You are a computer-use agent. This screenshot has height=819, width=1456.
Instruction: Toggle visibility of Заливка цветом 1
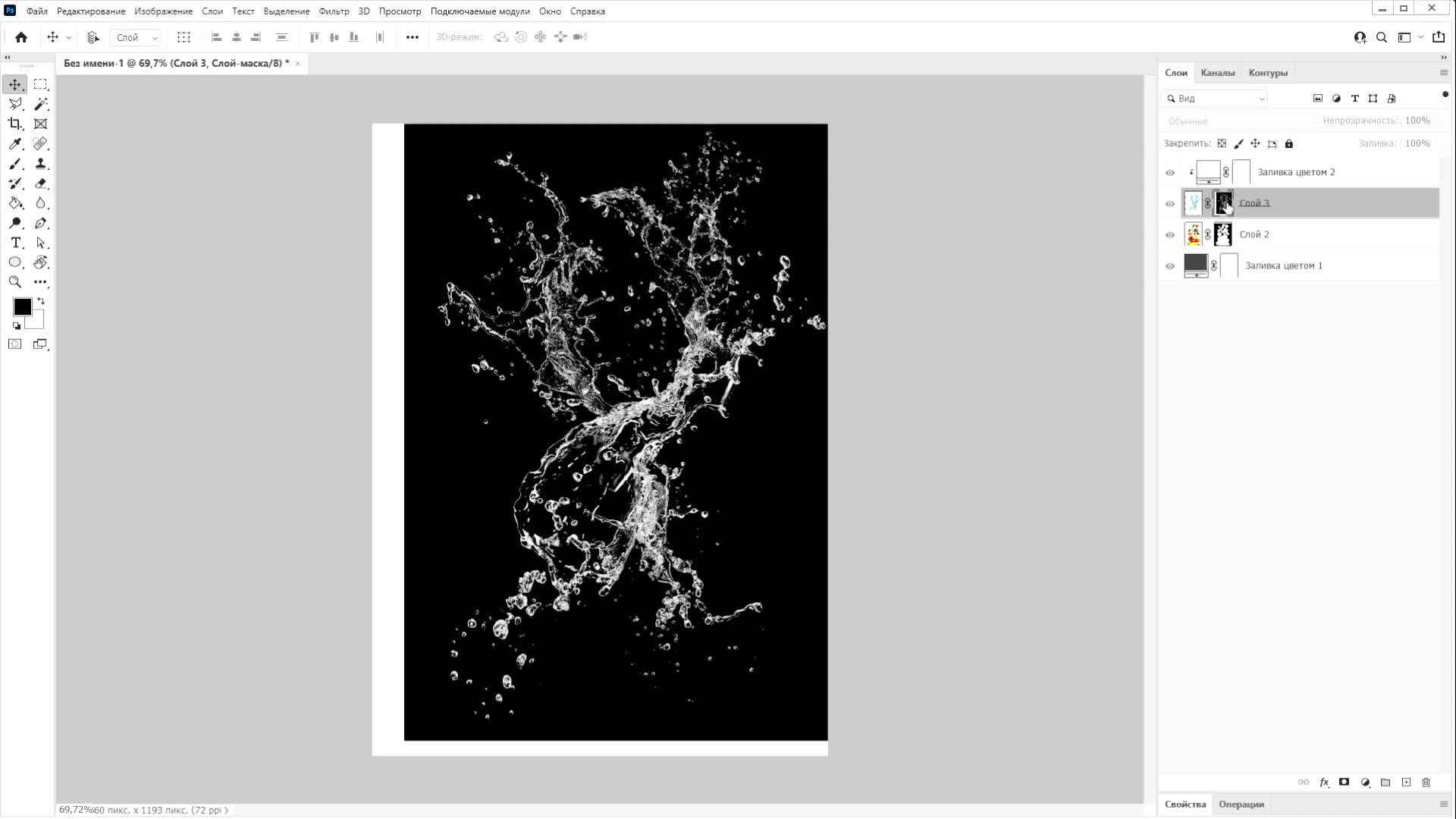1169,266
